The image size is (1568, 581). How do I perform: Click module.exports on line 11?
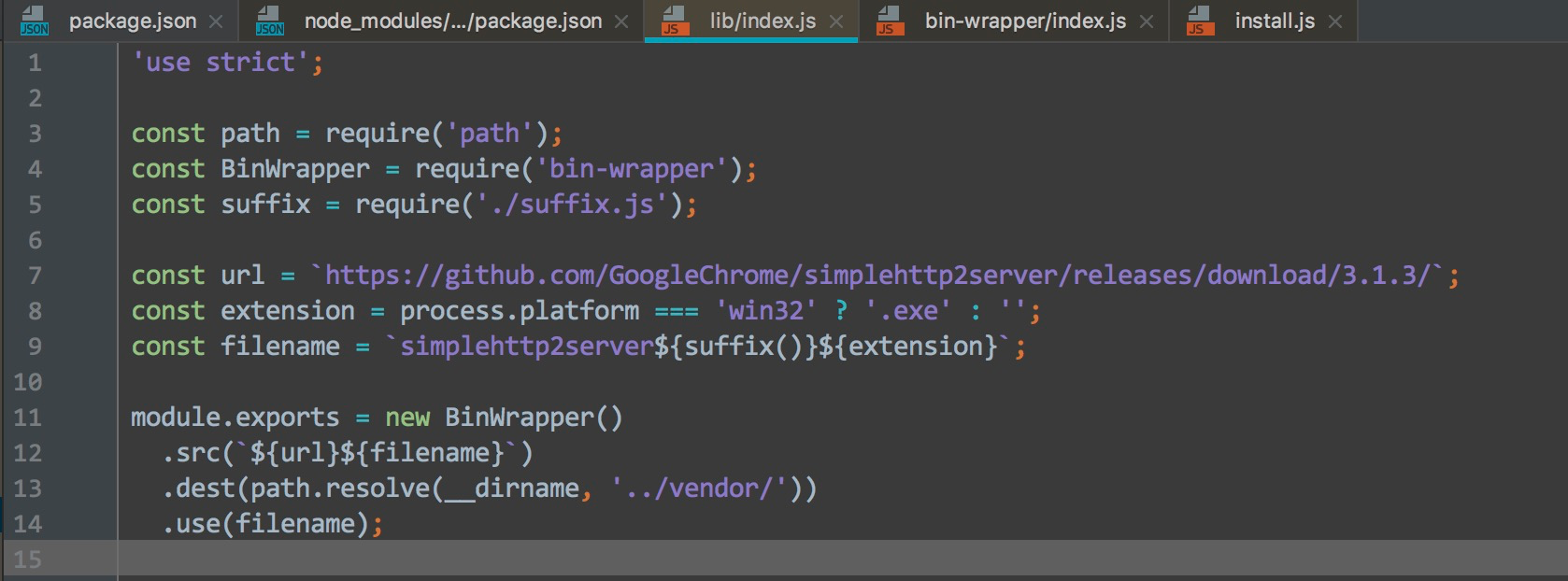[x=235, y=418]
